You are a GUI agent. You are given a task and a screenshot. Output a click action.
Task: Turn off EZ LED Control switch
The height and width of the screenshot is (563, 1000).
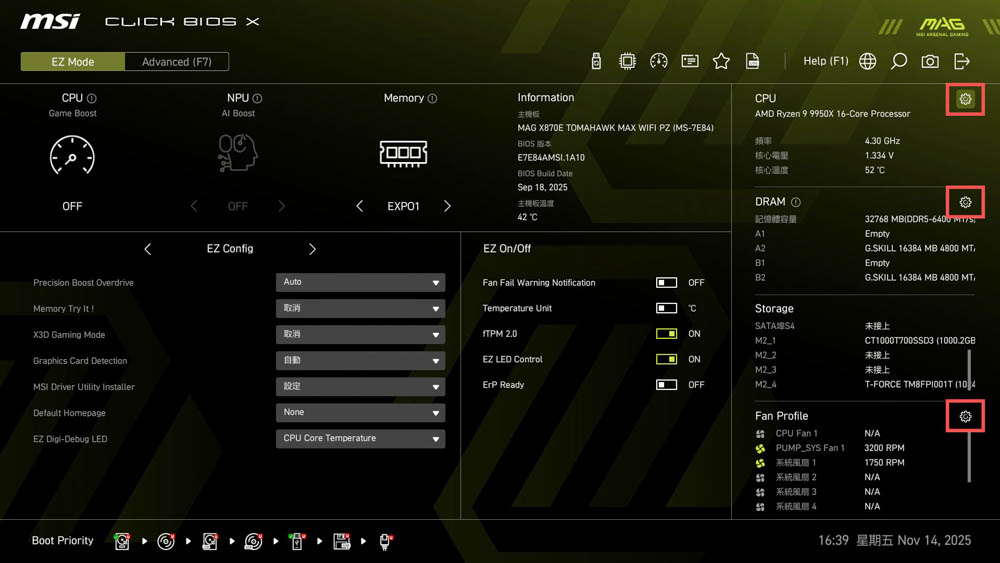point(666,359)
